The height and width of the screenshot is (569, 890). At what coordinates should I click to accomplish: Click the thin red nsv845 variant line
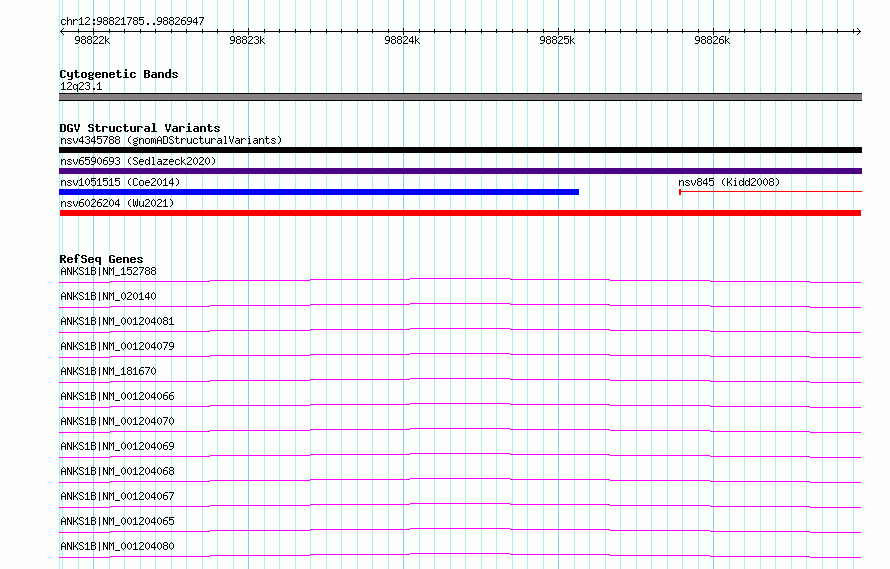coord(770,192)
